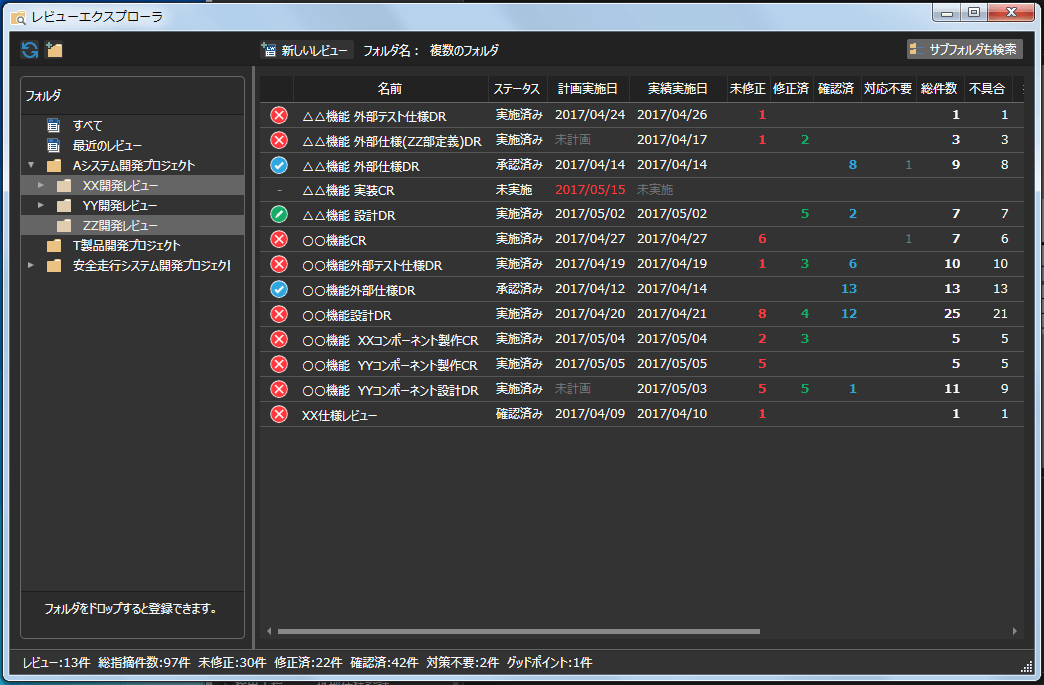
Task: Click the T製品開発プロジェクト folder icon
Action: coord(54,246)
